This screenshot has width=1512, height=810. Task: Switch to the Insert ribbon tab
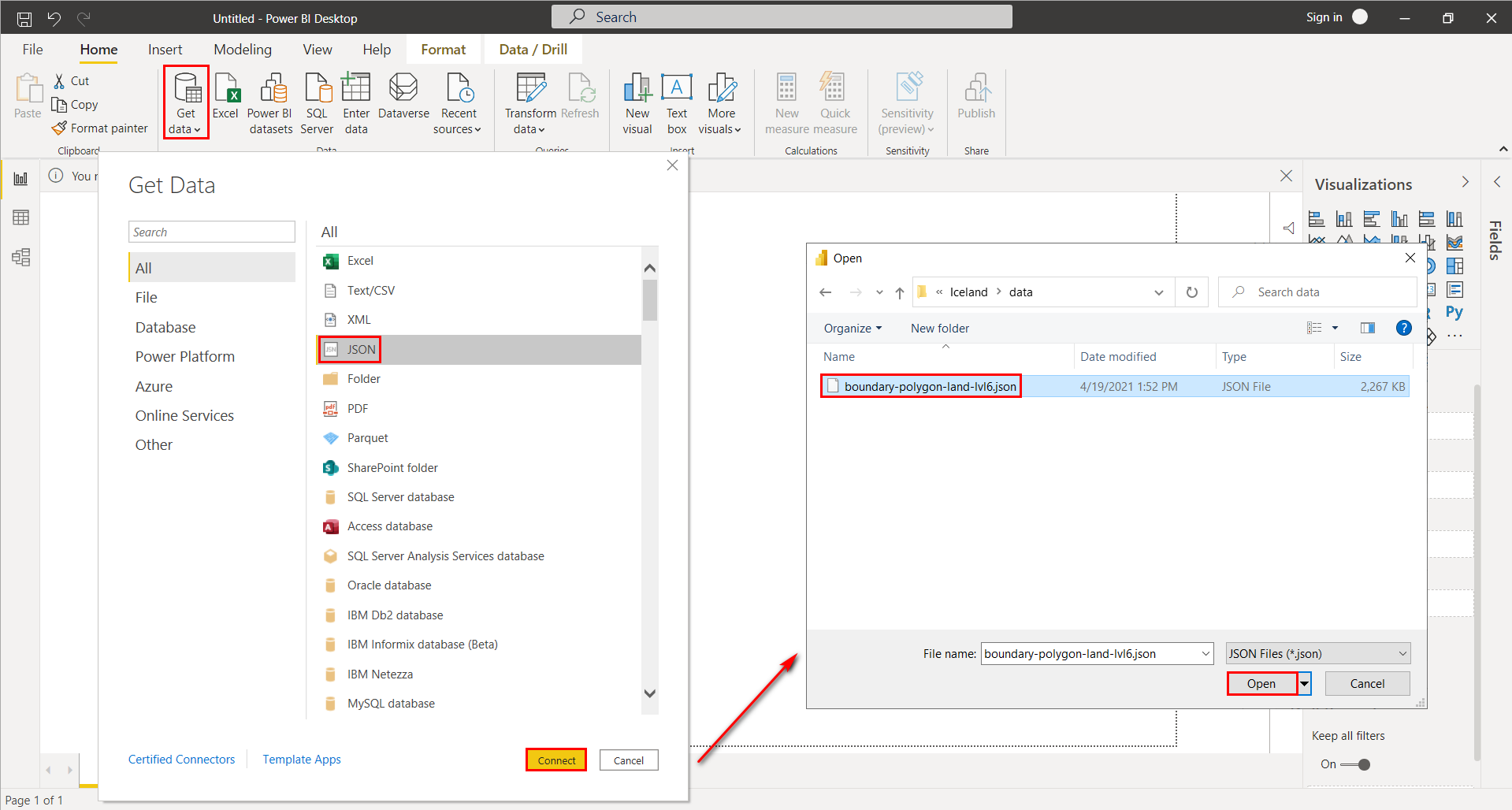tap(165, 49)
